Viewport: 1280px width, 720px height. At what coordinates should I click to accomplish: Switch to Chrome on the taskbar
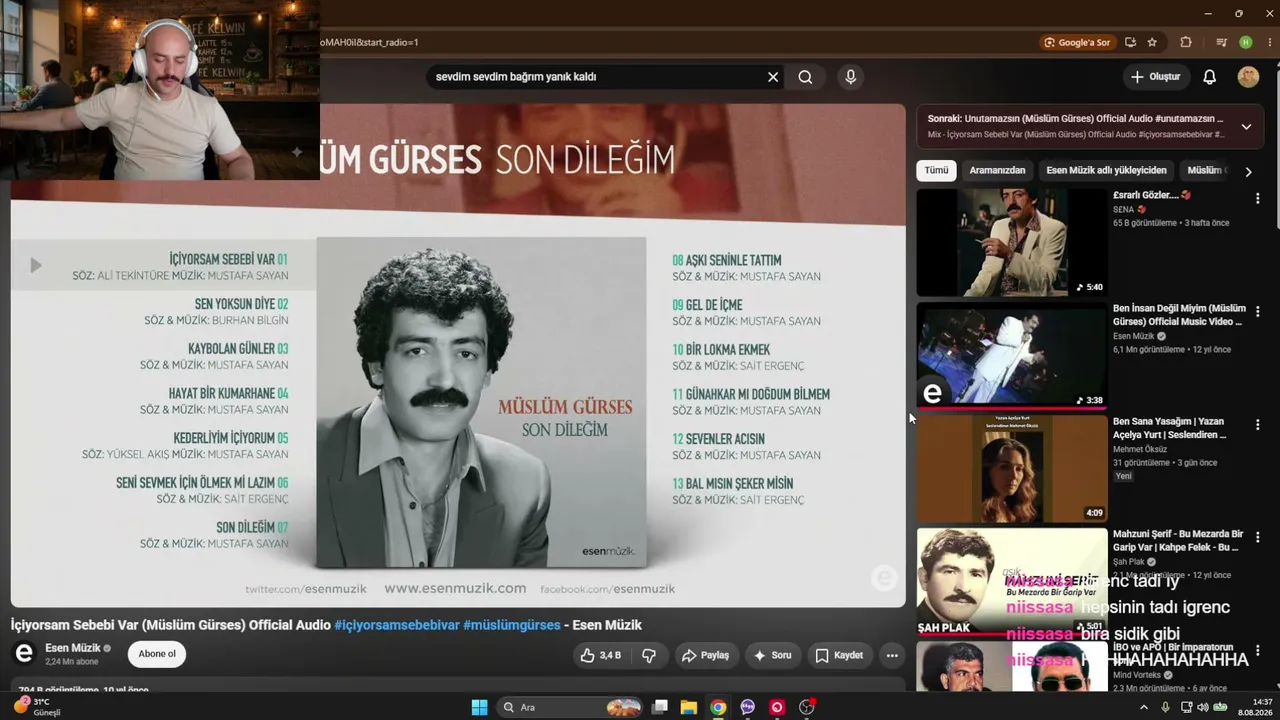(718, 707)
